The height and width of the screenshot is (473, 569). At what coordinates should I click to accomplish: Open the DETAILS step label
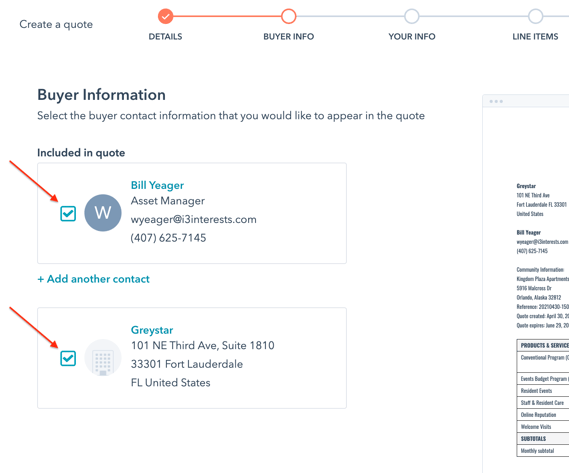pos(165,37)
